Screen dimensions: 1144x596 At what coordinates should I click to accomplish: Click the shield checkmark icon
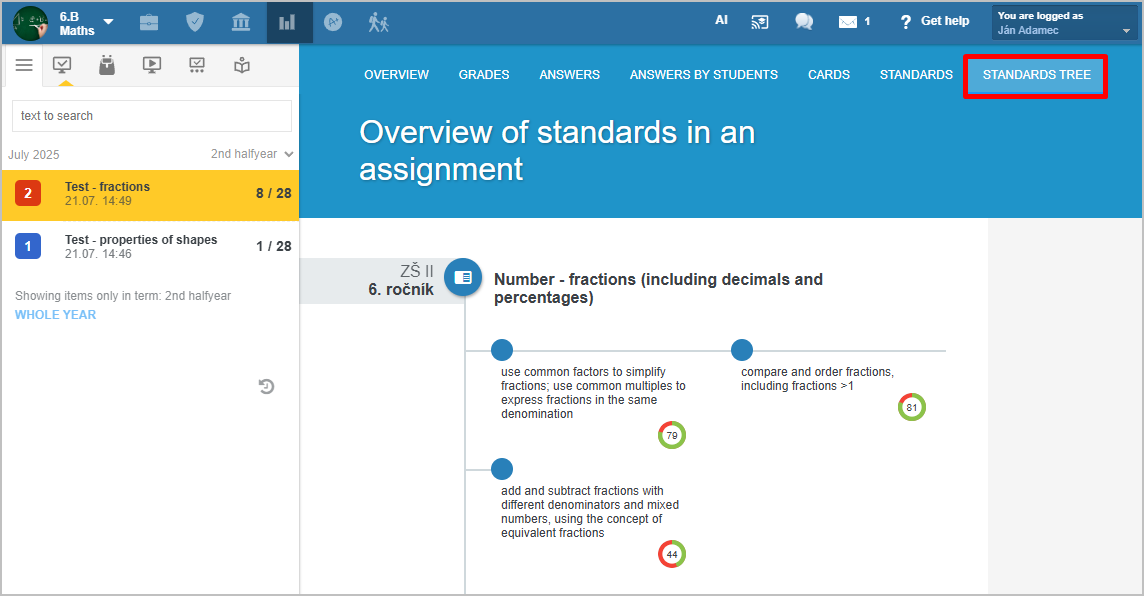point(195,23)
